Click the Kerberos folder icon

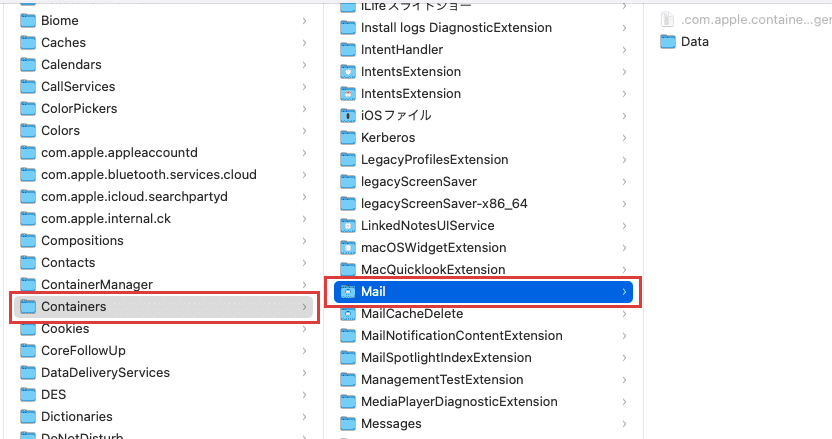point(348,137)
